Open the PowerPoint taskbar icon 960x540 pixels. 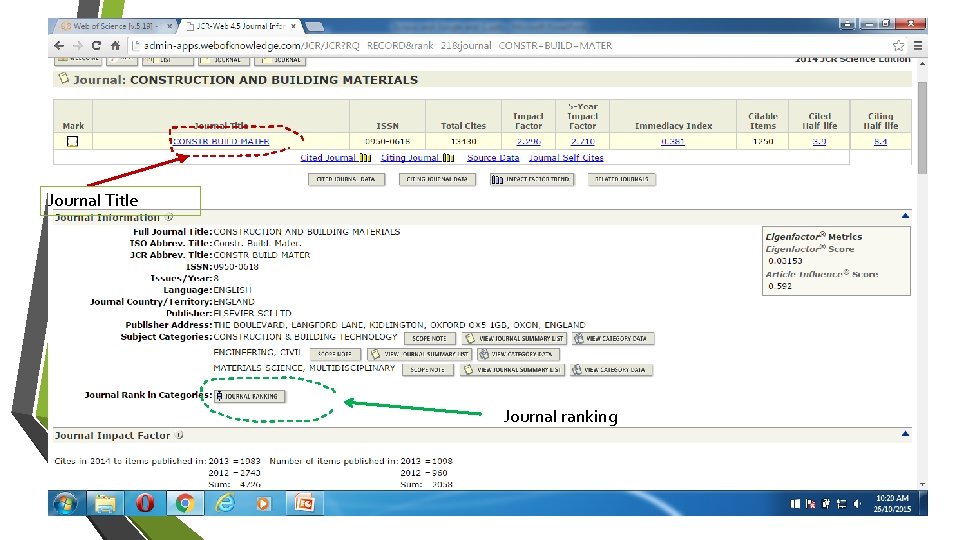pyautogui.click(x=304, y=503)
